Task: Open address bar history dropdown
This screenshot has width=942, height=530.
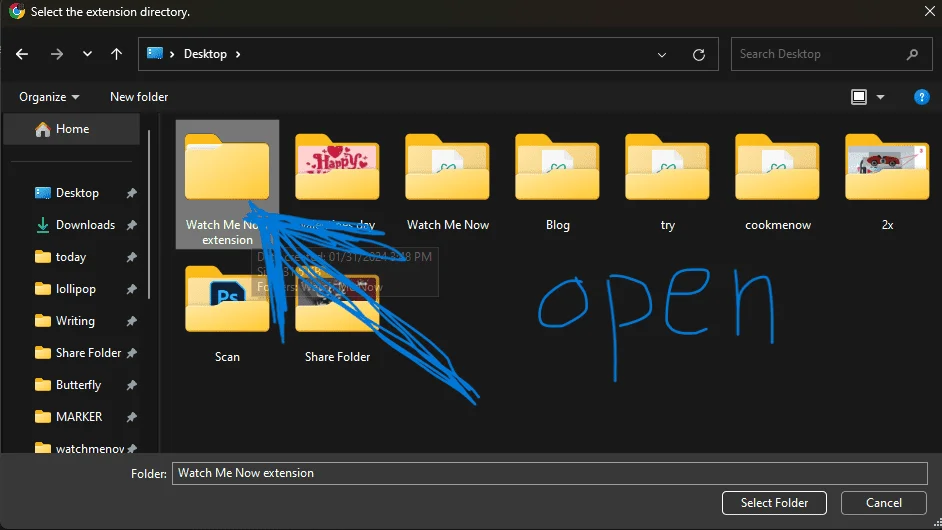Action: tap(661, 55)
